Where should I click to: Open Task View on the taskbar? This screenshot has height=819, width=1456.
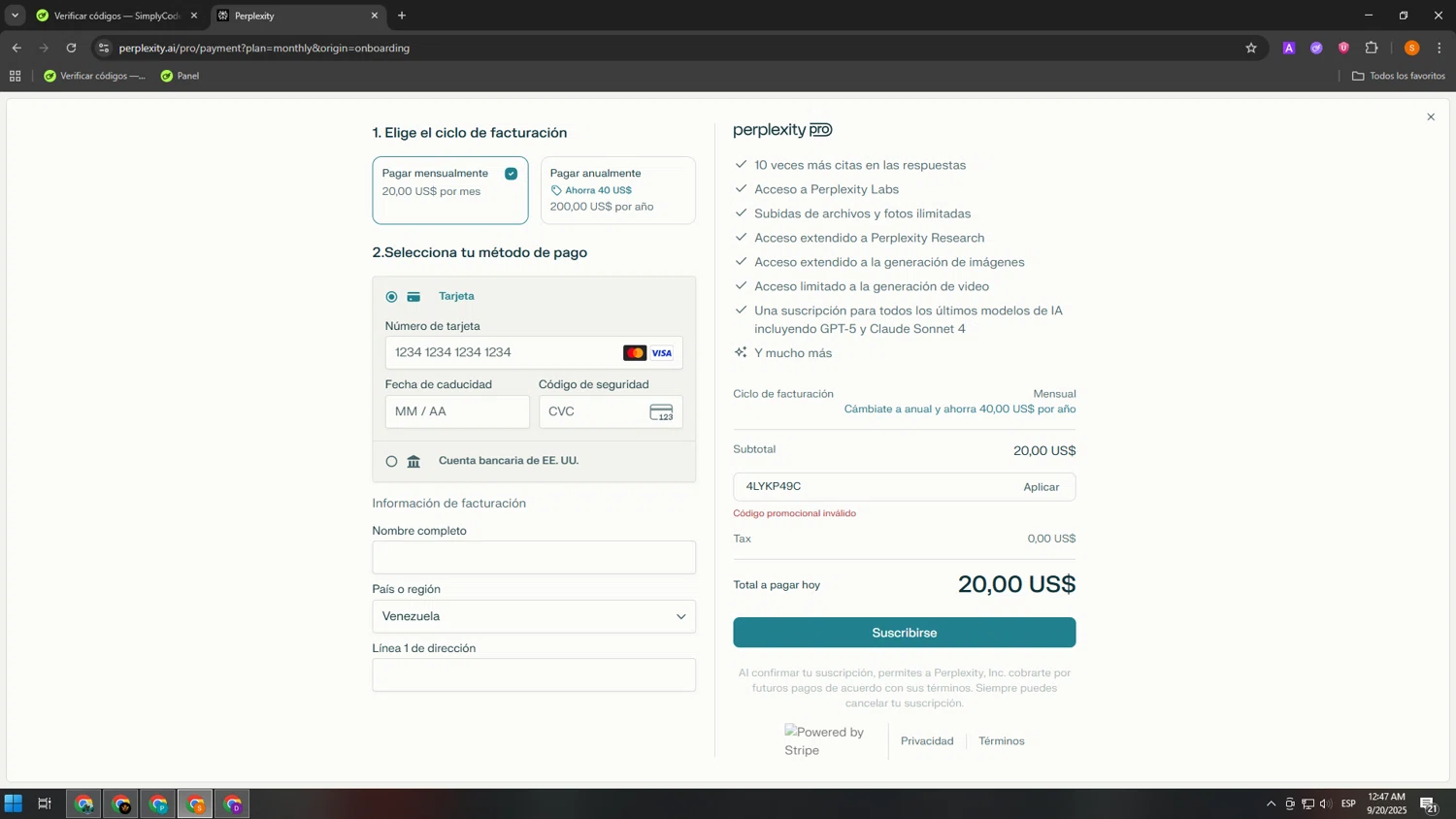click(45, 803)
